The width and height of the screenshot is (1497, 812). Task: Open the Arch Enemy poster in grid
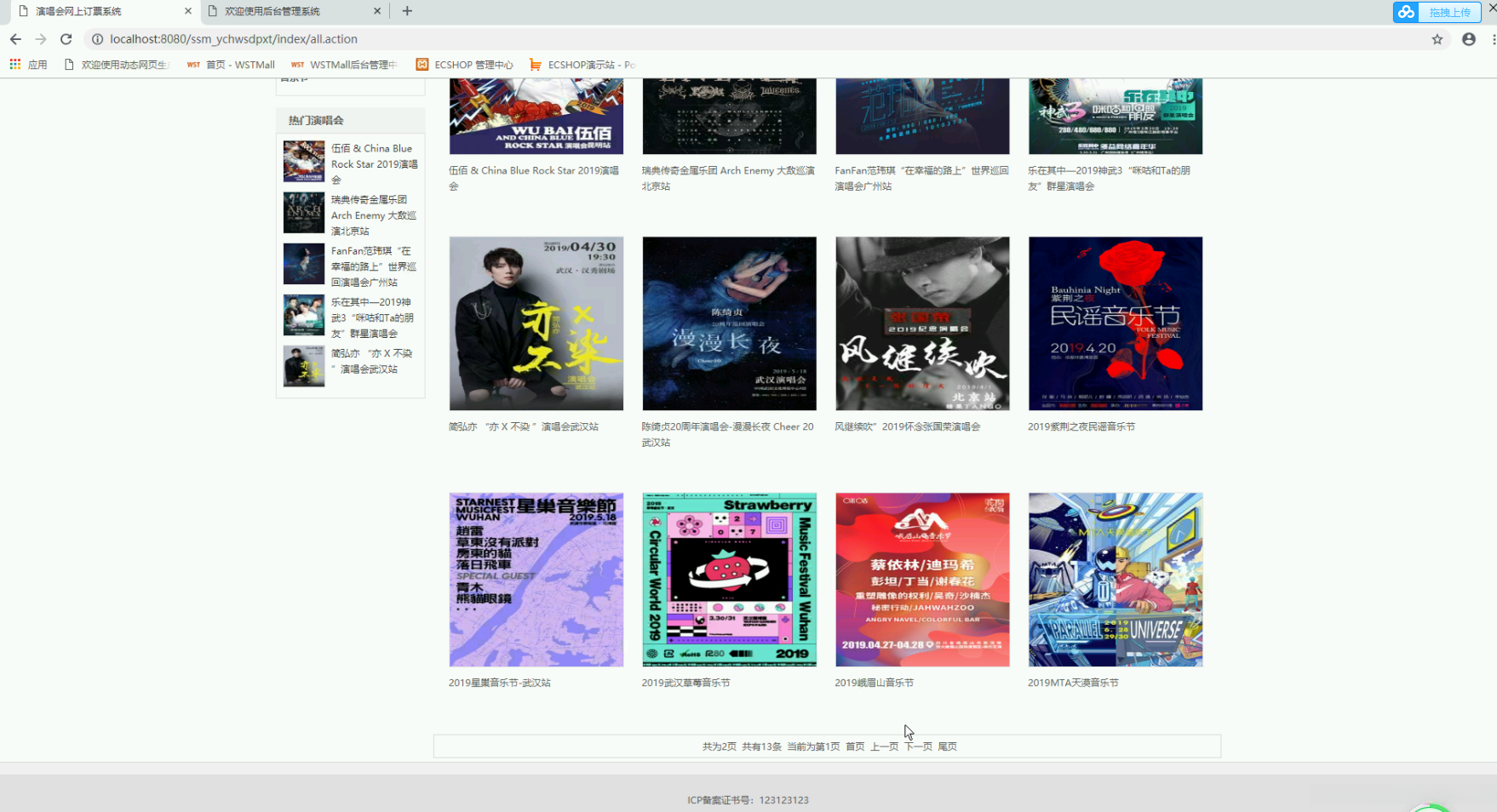730,116
